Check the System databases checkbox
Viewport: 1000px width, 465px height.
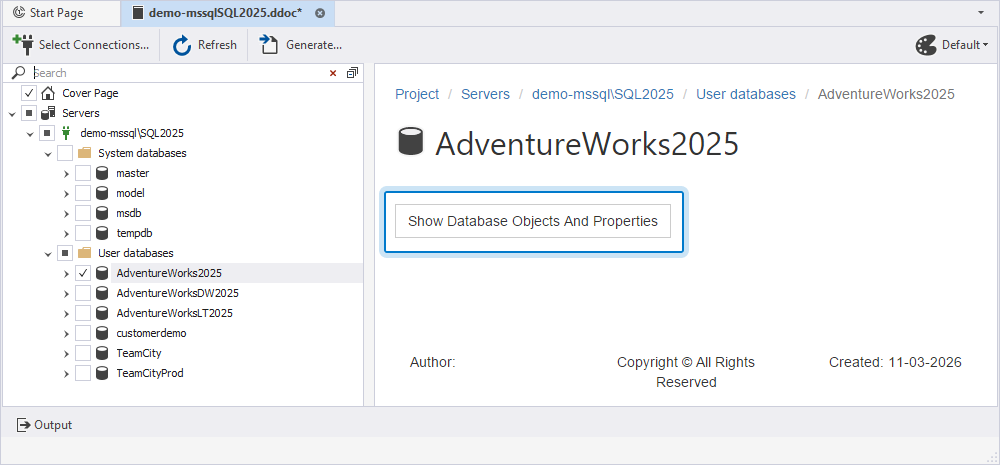(x=65, y=154)
